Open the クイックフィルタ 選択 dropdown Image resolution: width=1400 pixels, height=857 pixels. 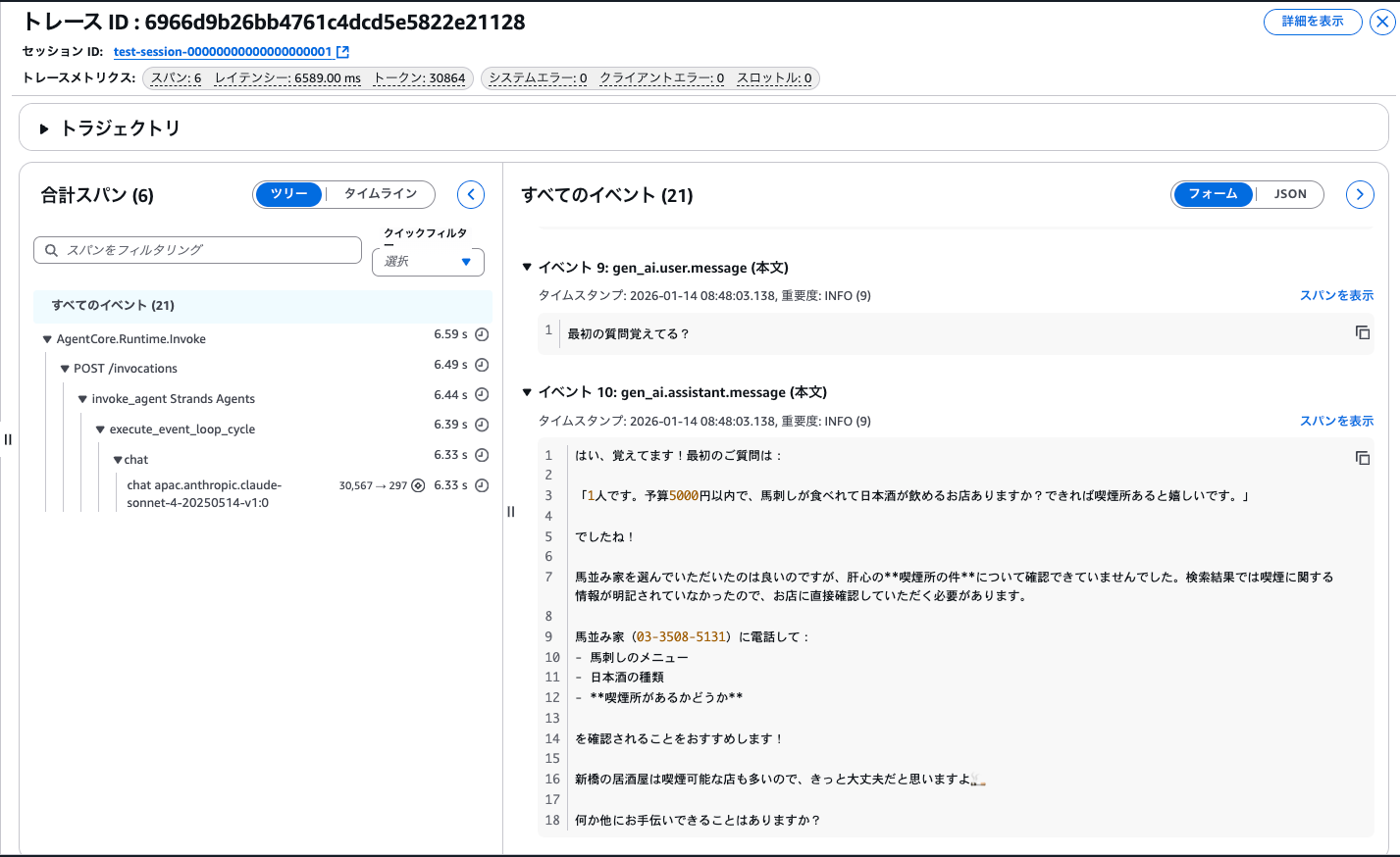coord(428,262)
